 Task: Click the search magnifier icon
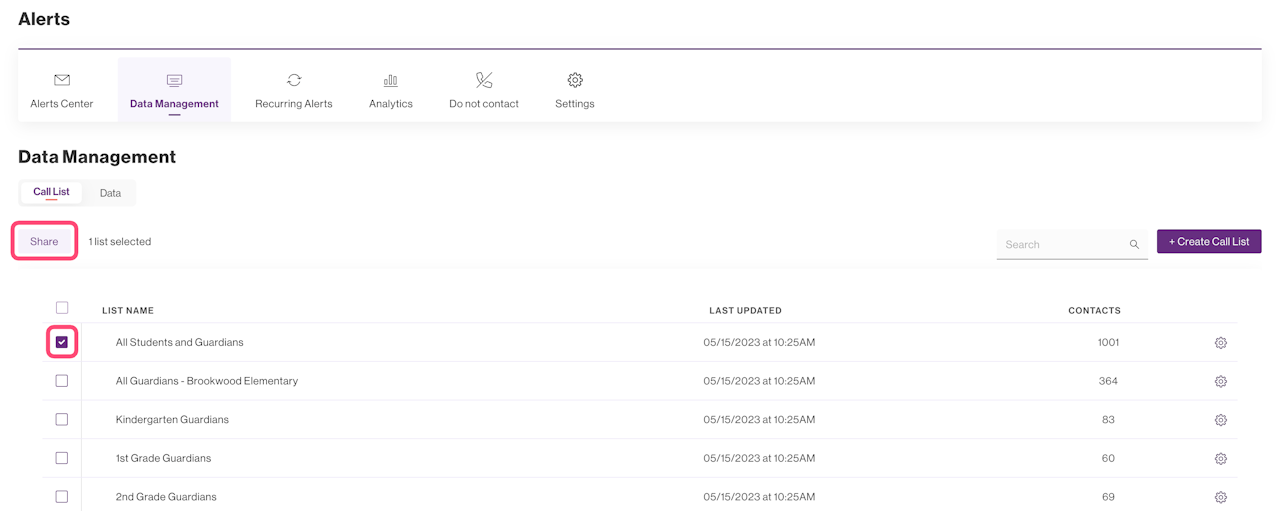(x=1134, y=244)
